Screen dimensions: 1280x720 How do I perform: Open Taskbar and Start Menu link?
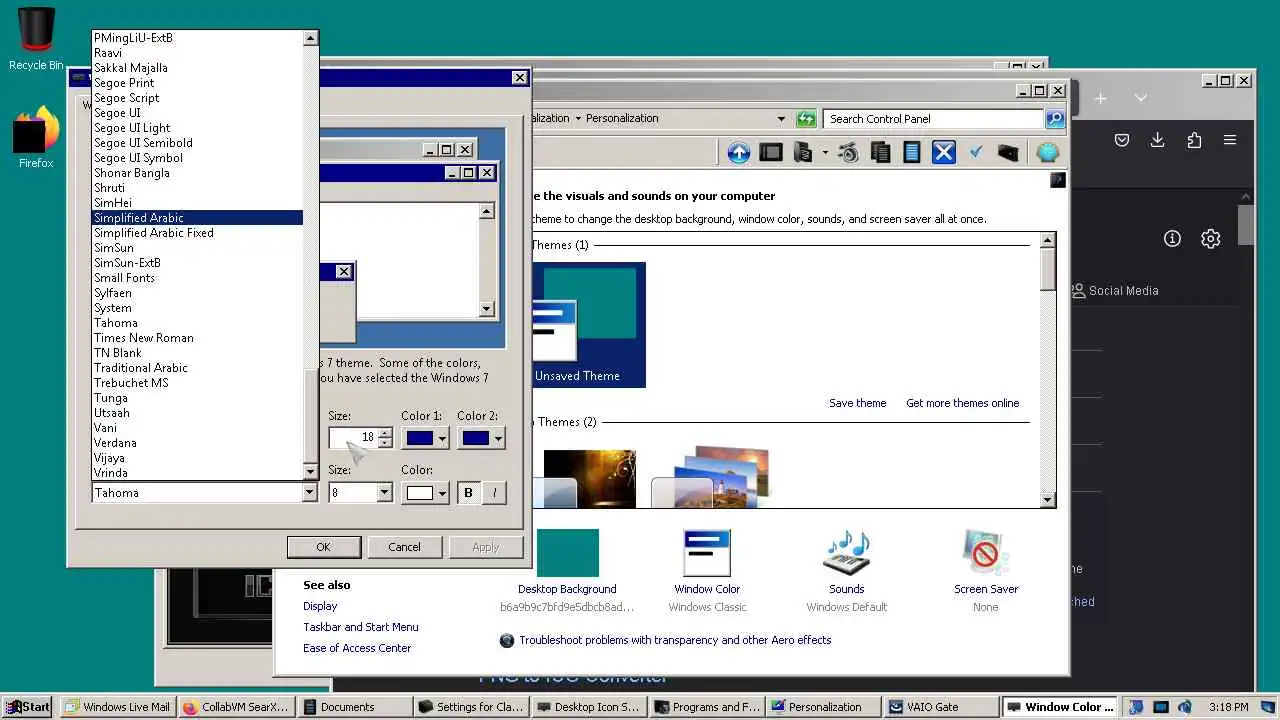click(x=361, y=627)
